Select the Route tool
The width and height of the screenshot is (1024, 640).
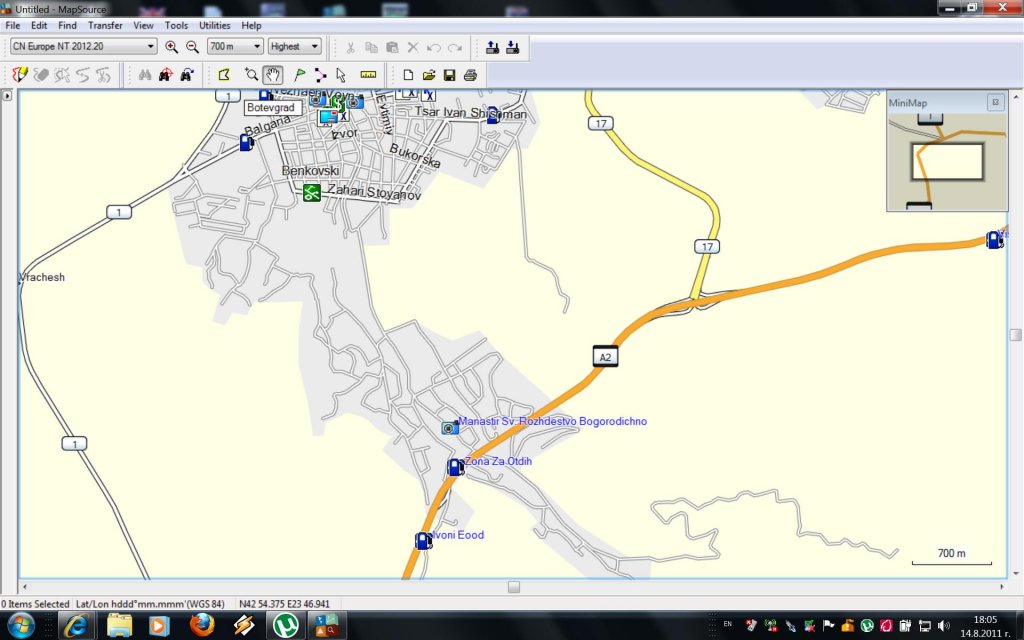click(x=320, y=75)
